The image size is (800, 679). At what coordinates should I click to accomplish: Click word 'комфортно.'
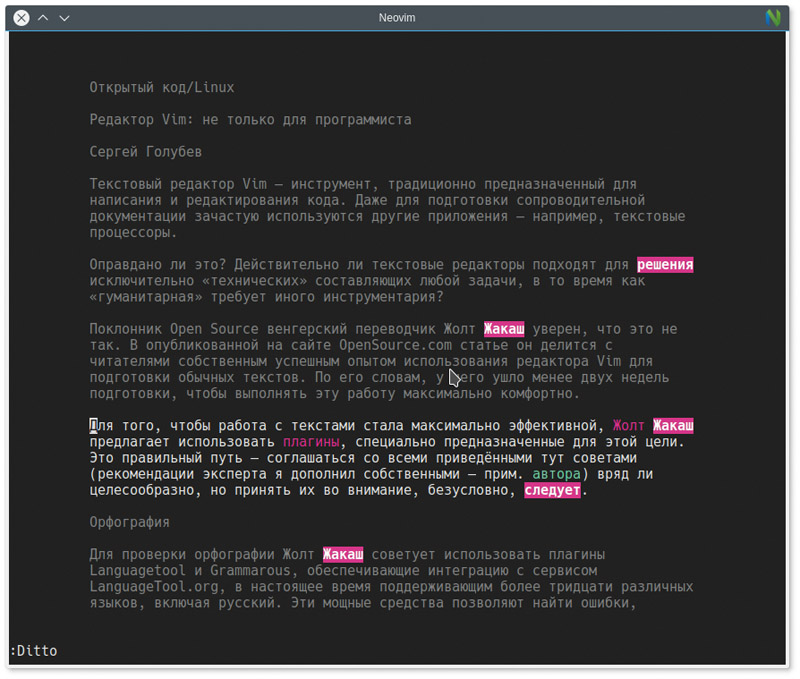click(x=540, y=393)
